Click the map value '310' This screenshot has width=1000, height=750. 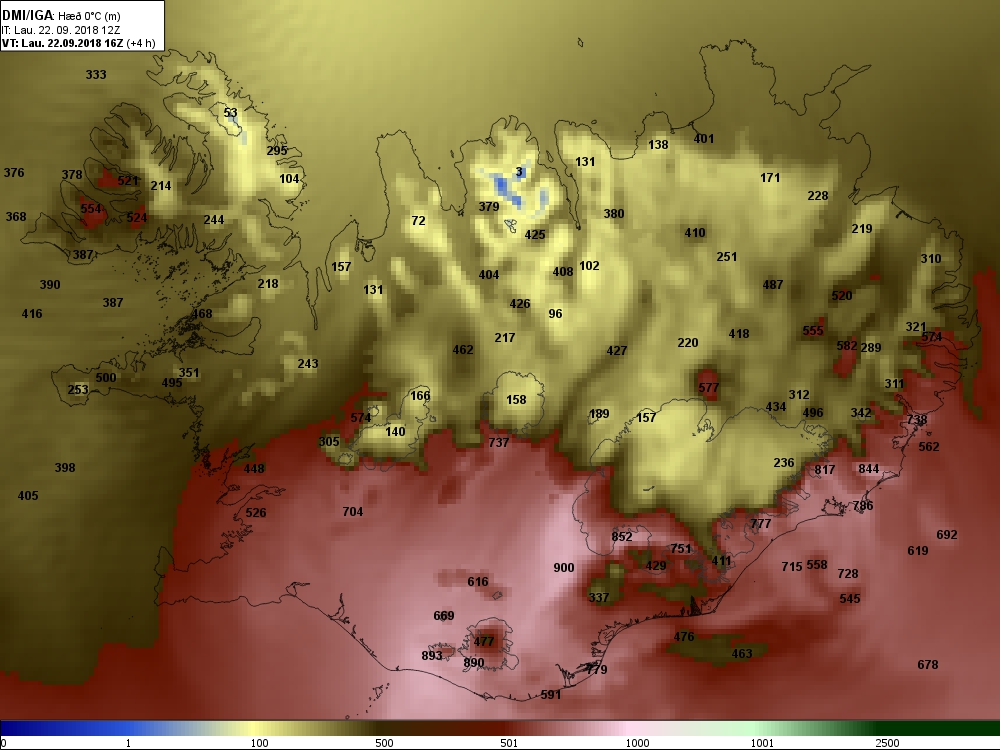930,259
